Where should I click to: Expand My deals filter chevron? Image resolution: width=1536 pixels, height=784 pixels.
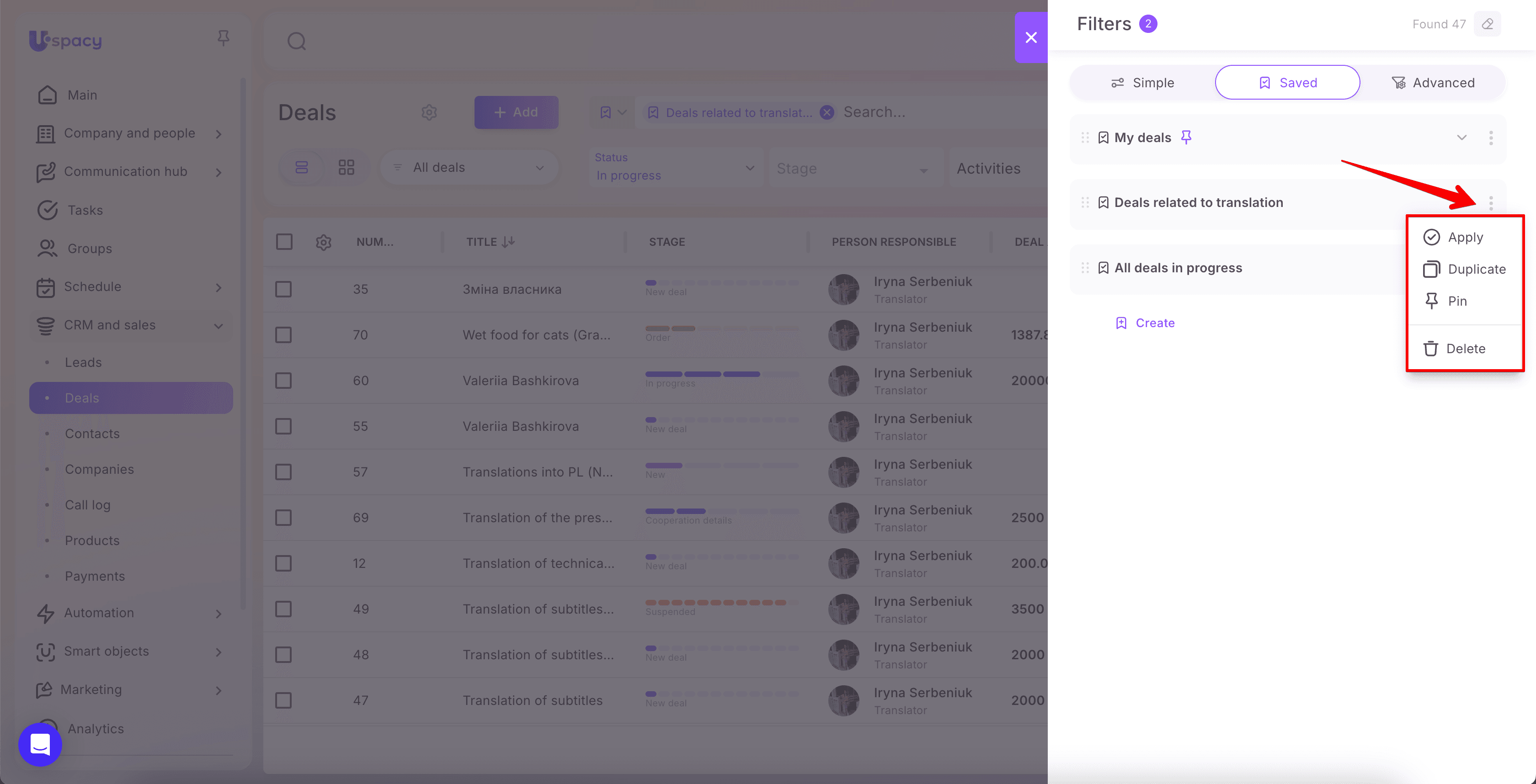1462,138
